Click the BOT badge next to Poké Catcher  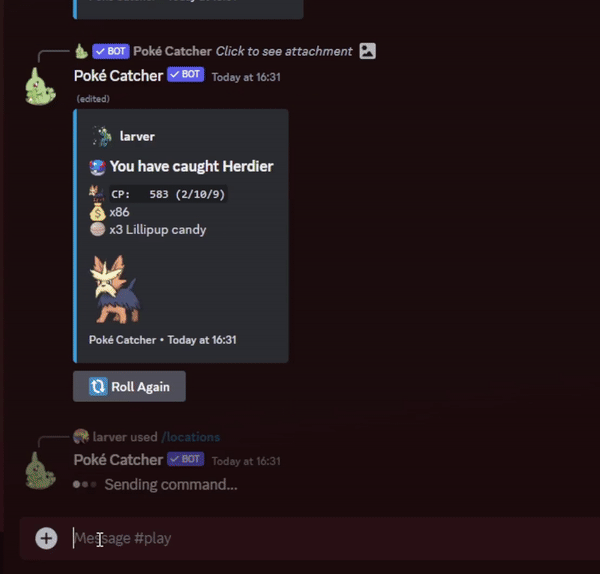pos(186,74)
